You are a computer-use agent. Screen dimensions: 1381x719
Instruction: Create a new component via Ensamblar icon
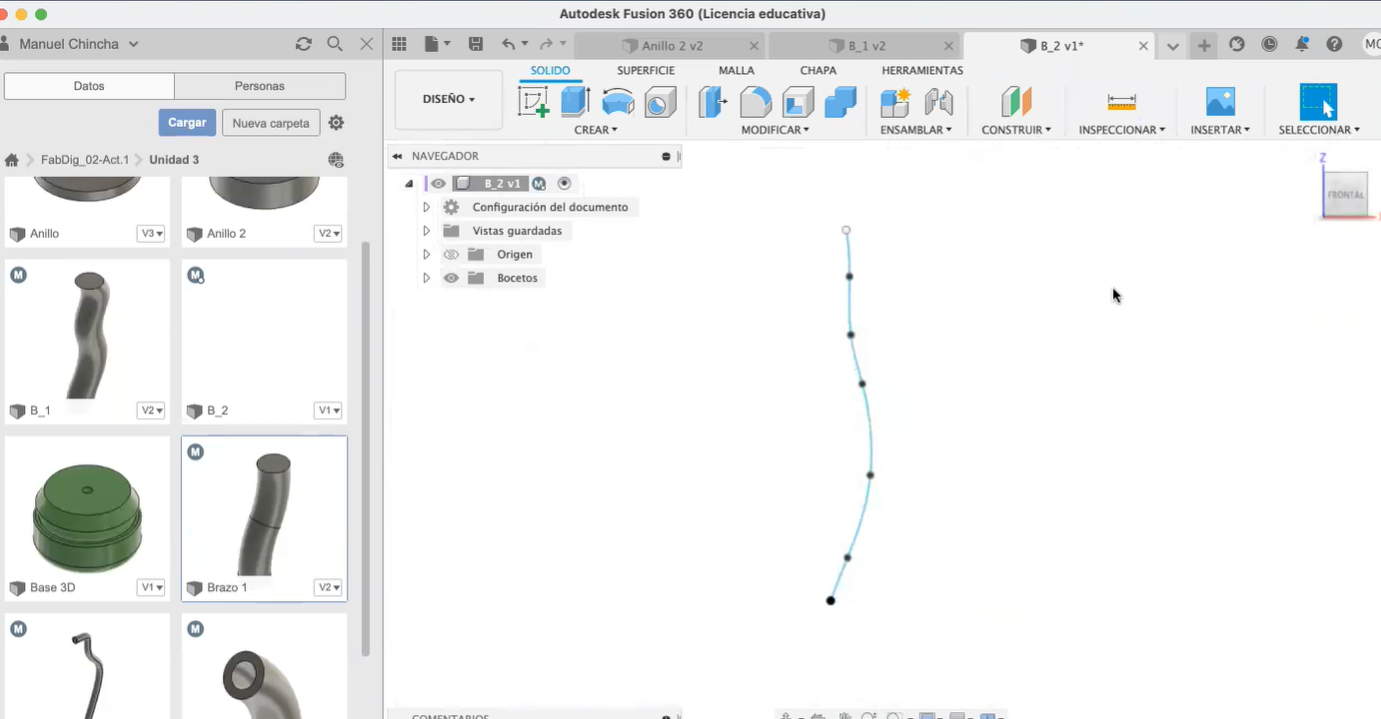tap(893, 101)
